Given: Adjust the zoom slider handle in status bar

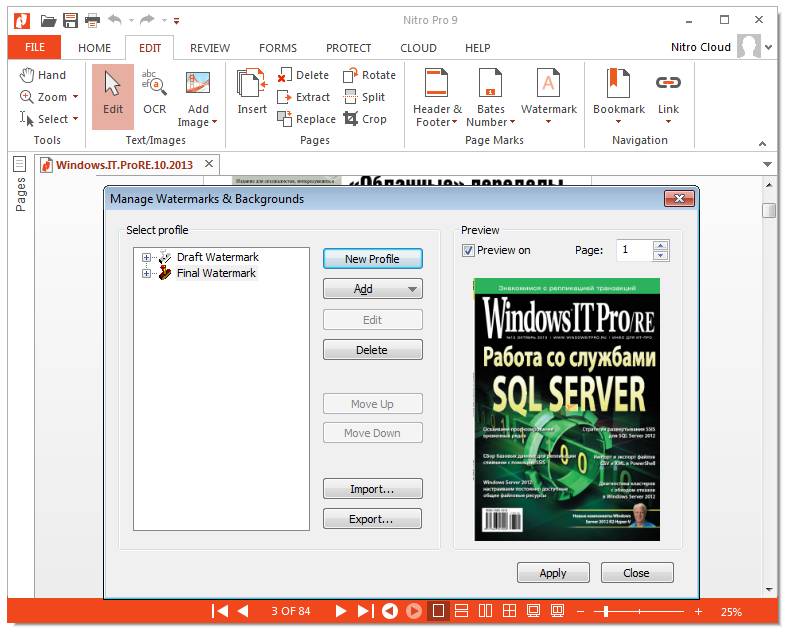Looking at the screenshot, I should click(606, 611).
